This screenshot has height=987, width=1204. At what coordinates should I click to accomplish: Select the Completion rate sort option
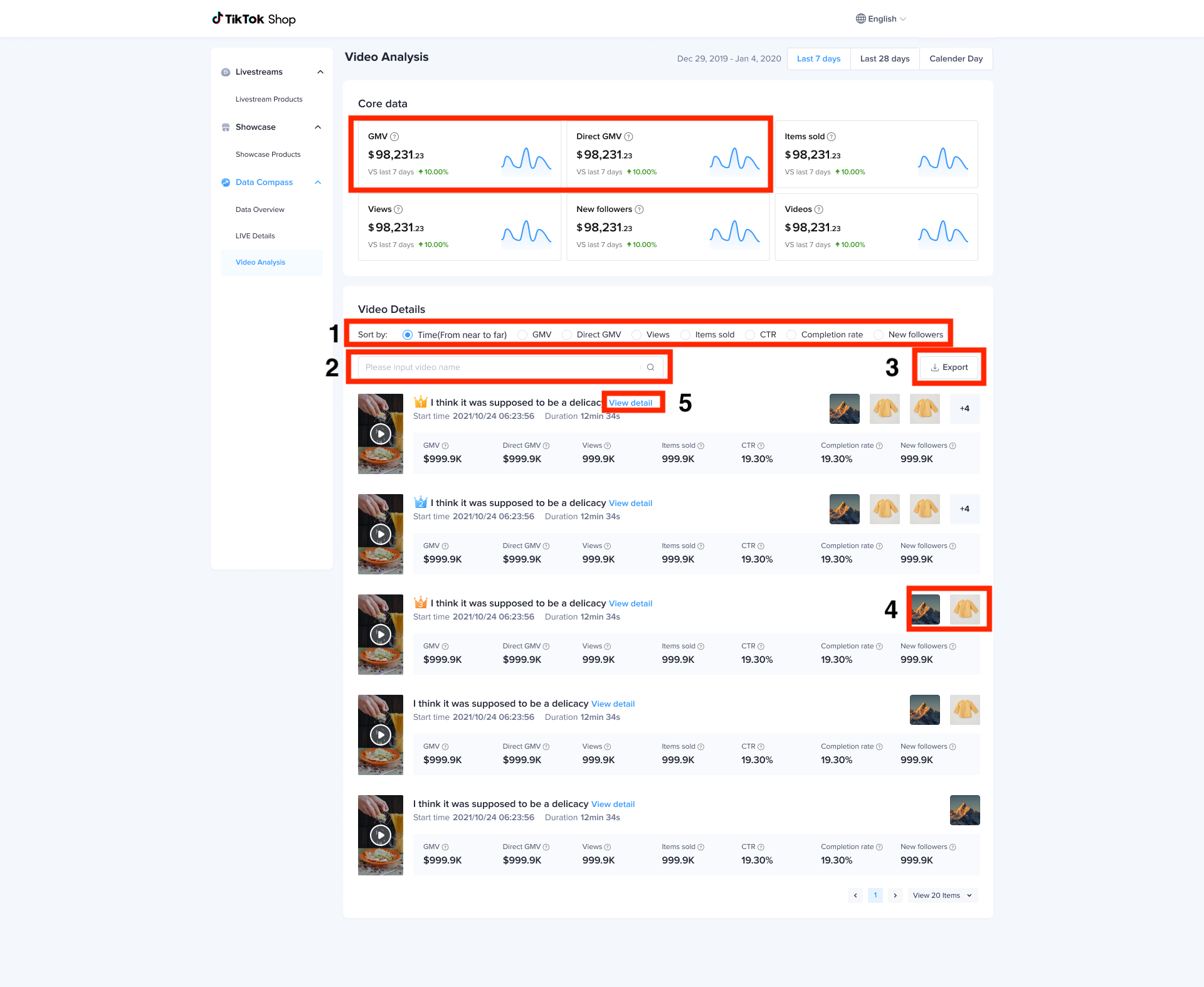(x=791, y=335)
